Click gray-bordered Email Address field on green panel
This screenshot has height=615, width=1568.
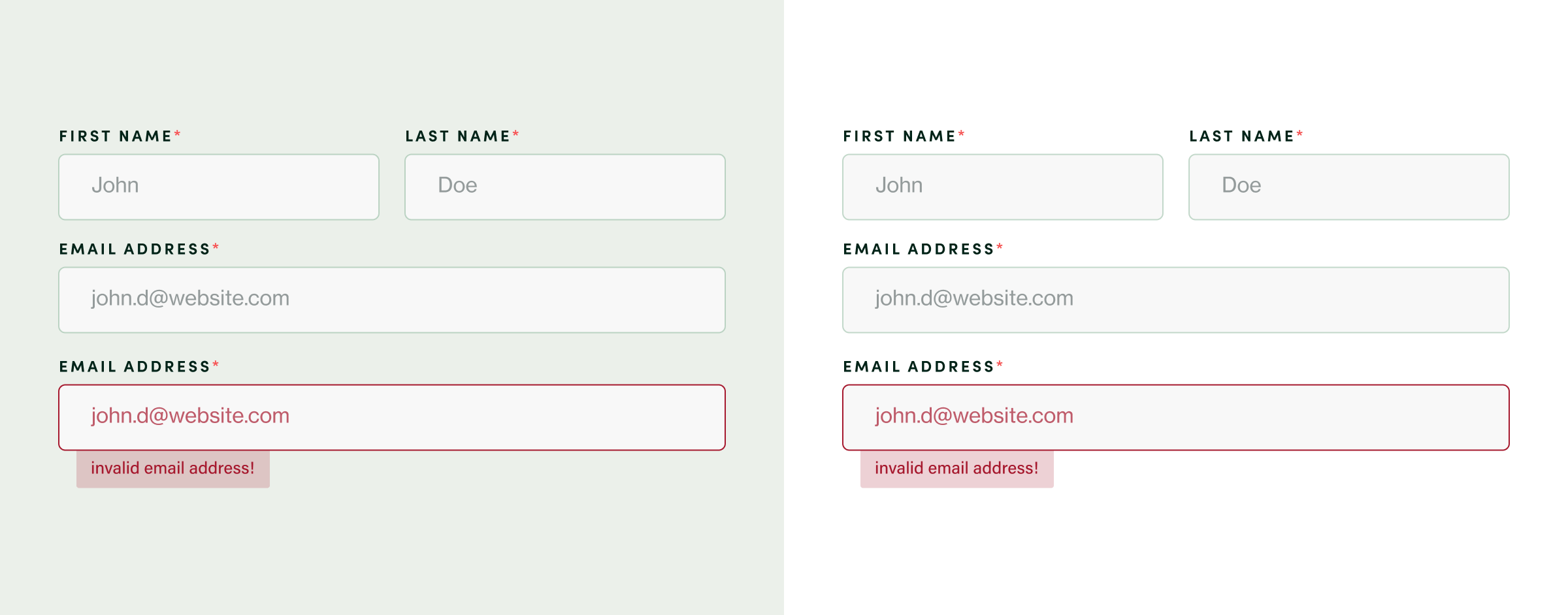(x=392, y=300)
